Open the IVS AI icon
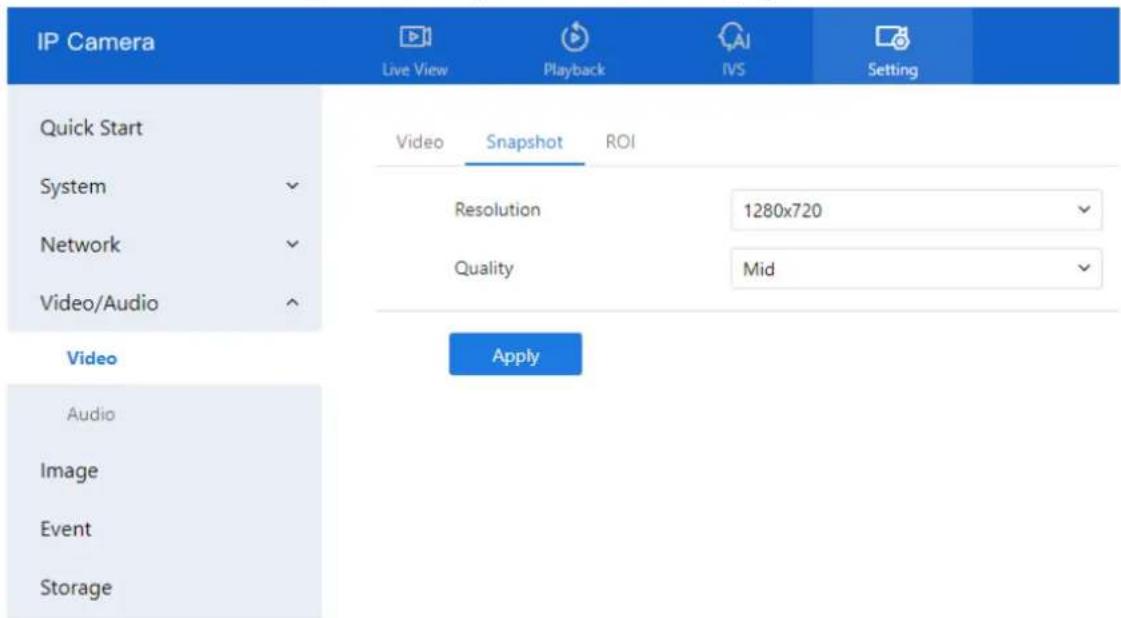 (x=734, y=36)
